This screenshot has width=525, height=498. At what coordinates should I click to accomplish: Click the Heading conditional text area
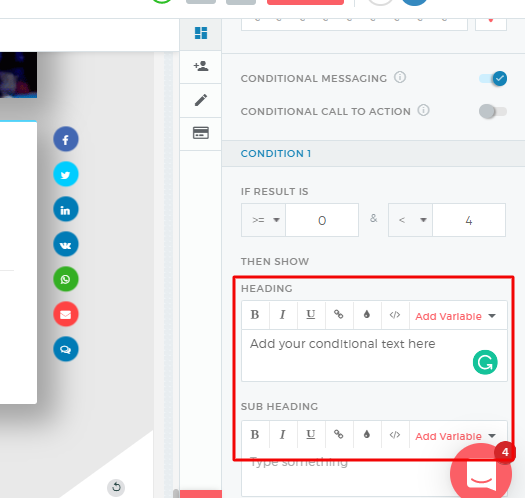tap(374, 356)
